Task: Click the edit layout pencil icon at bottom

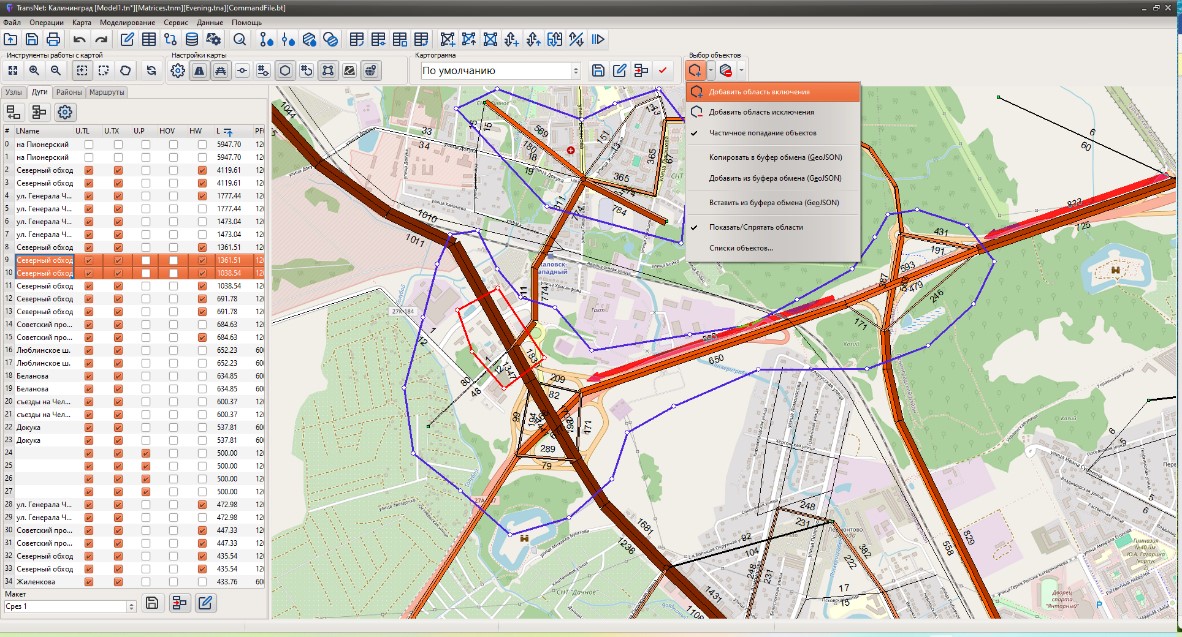Action: [205, 602]
